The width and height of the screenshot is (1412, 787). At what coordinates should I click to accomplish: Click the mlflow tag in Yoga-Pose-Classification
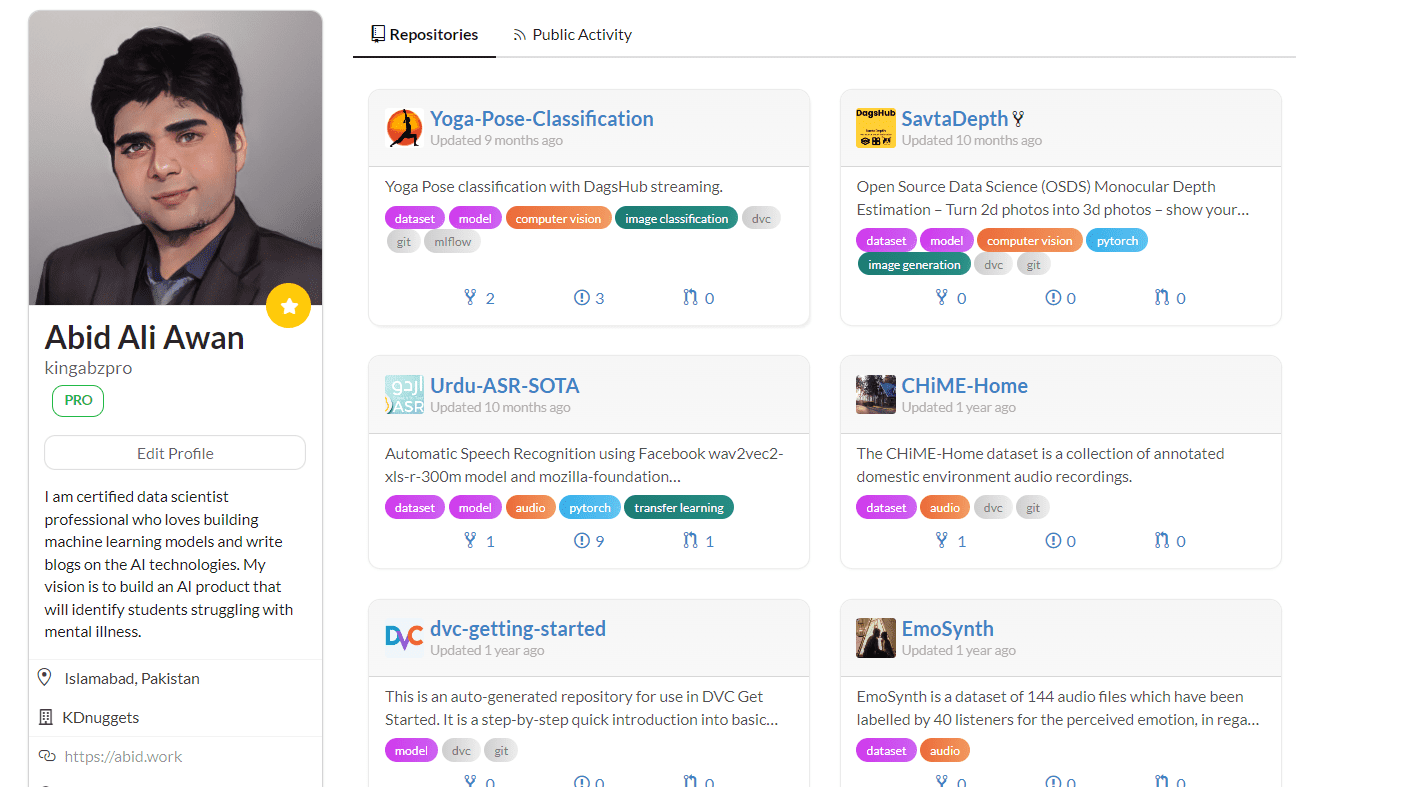click(x=452, y=241)
